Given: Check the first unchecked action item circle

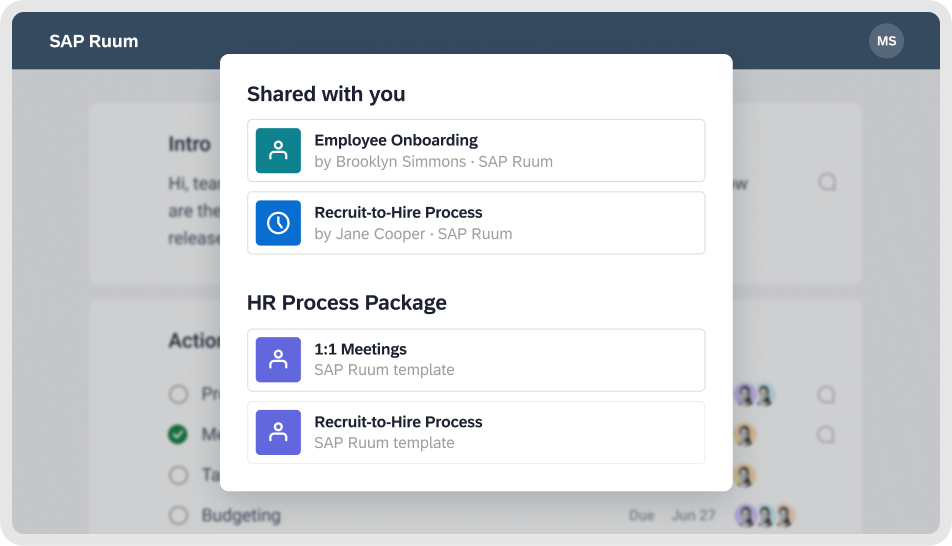Looking at the screenshot, I should pos(178,394).
